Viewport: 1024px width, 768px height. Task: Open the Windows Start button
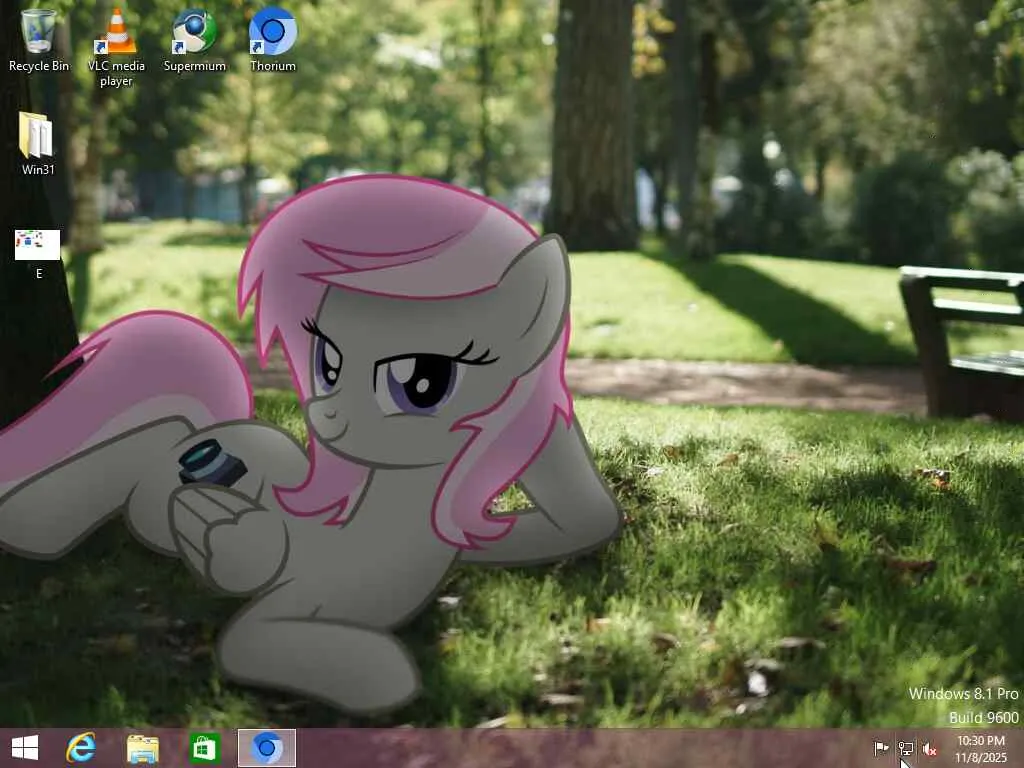pos(25,748)
